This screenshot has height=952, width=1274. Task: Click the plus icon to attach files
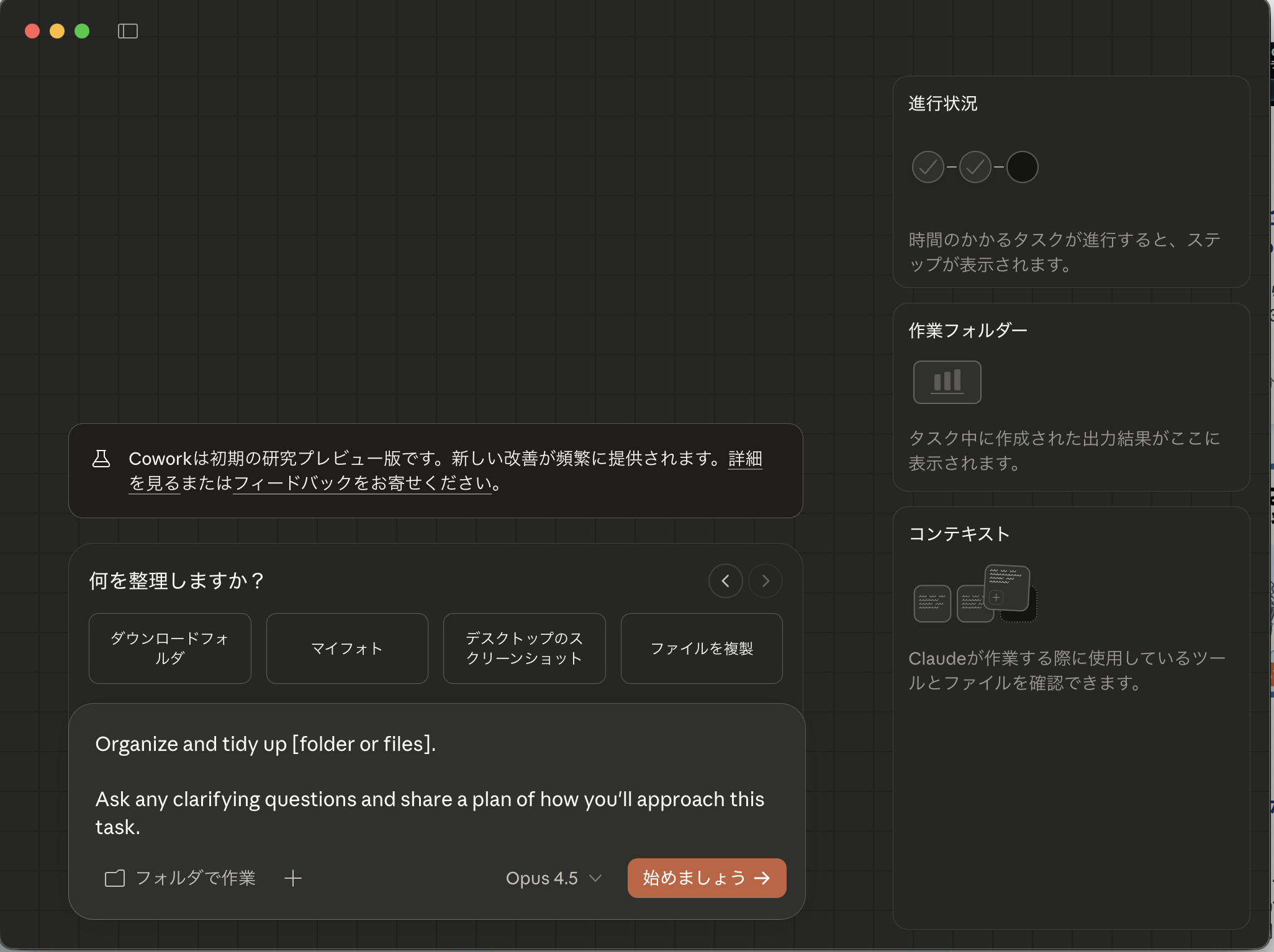click(x=293, y=878)
